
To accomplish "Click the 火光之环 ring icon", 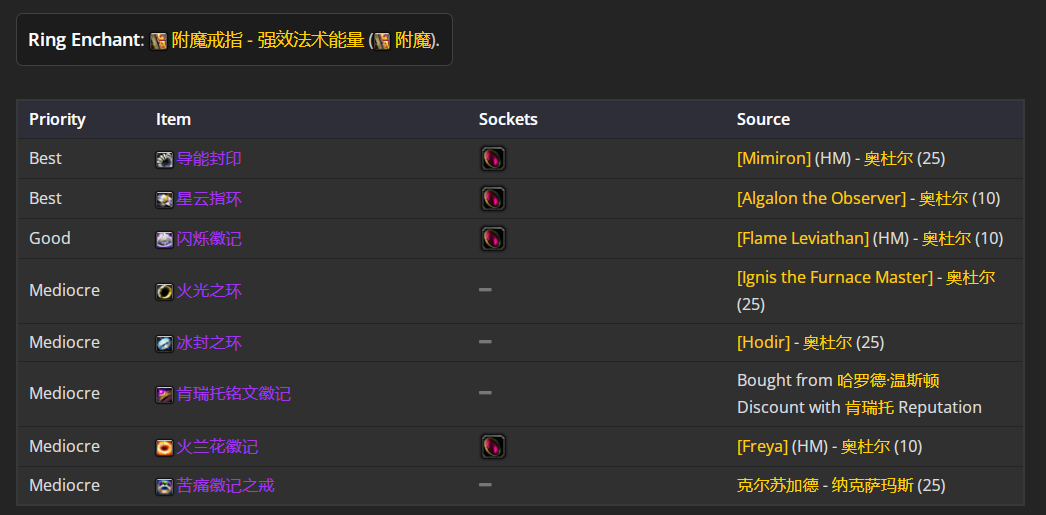I will (x=164, y=292).
